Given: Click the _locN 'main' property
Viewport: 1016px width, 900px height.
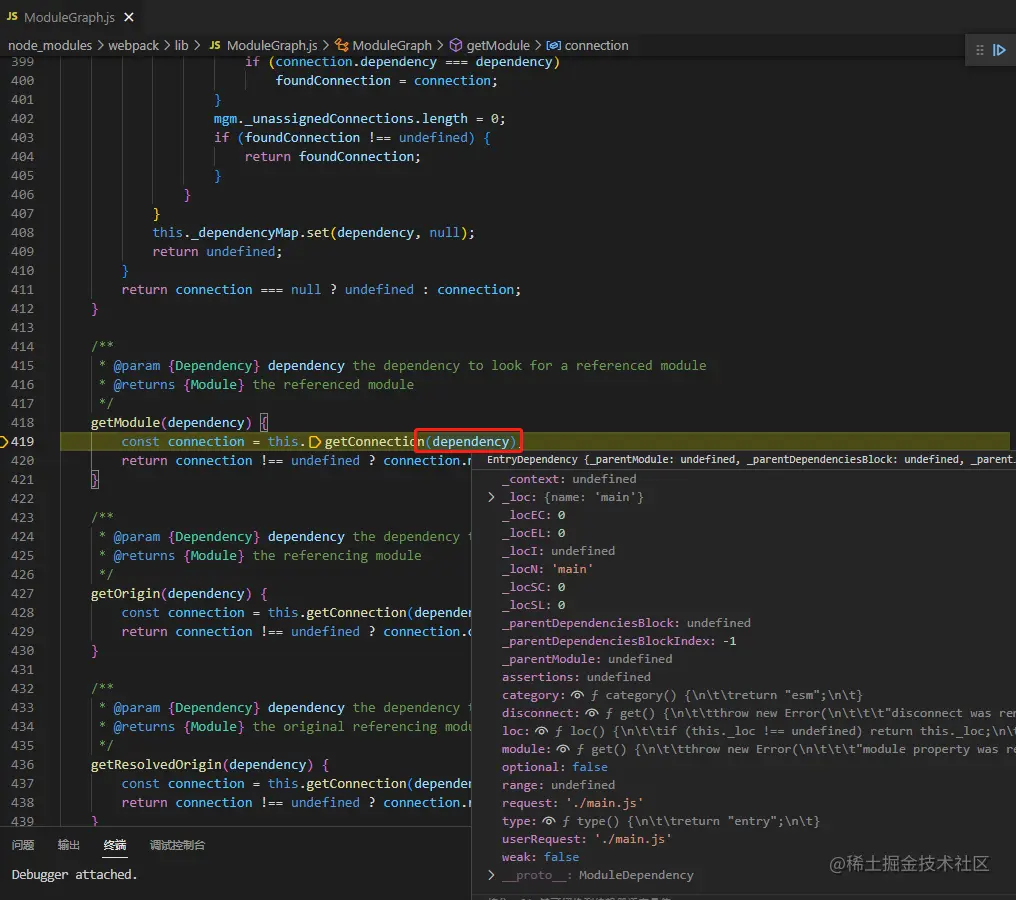Looking at the screenshot, I should [547, 569].
